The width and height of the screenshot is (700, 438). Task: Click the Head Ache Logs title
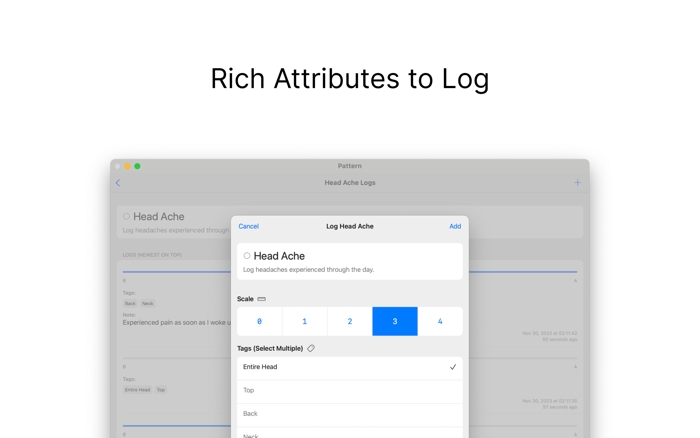pyautogui.click(x=350, y=183)
